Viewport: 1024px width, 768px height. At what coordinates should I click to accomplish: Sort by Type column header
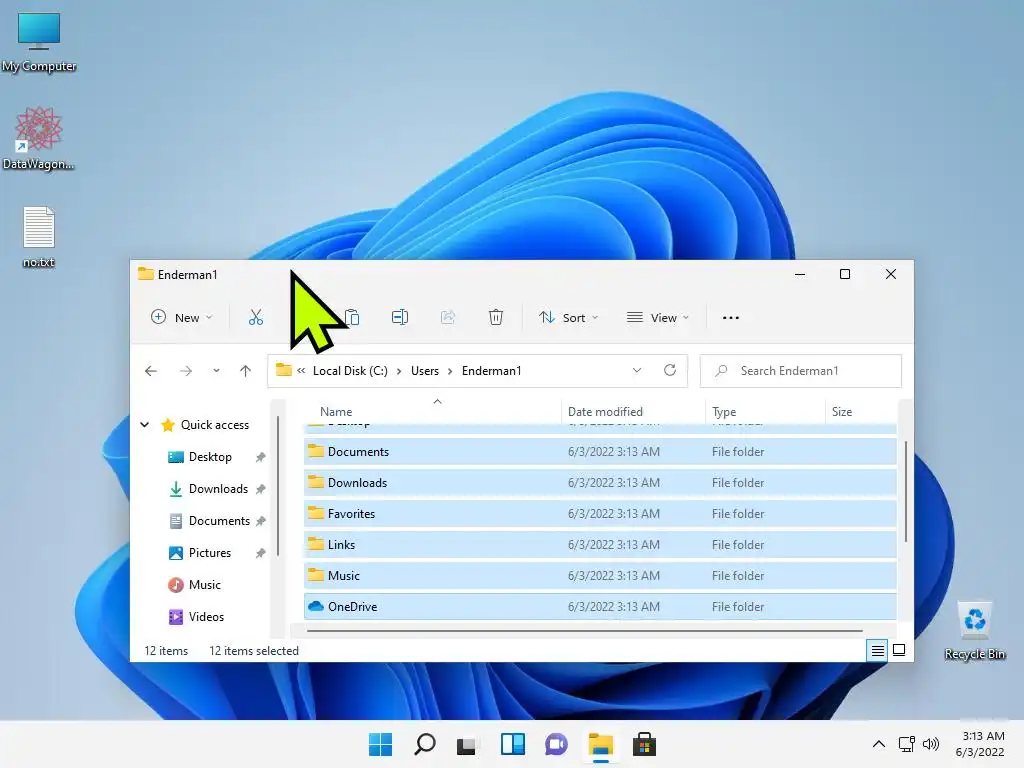(765, 411)
